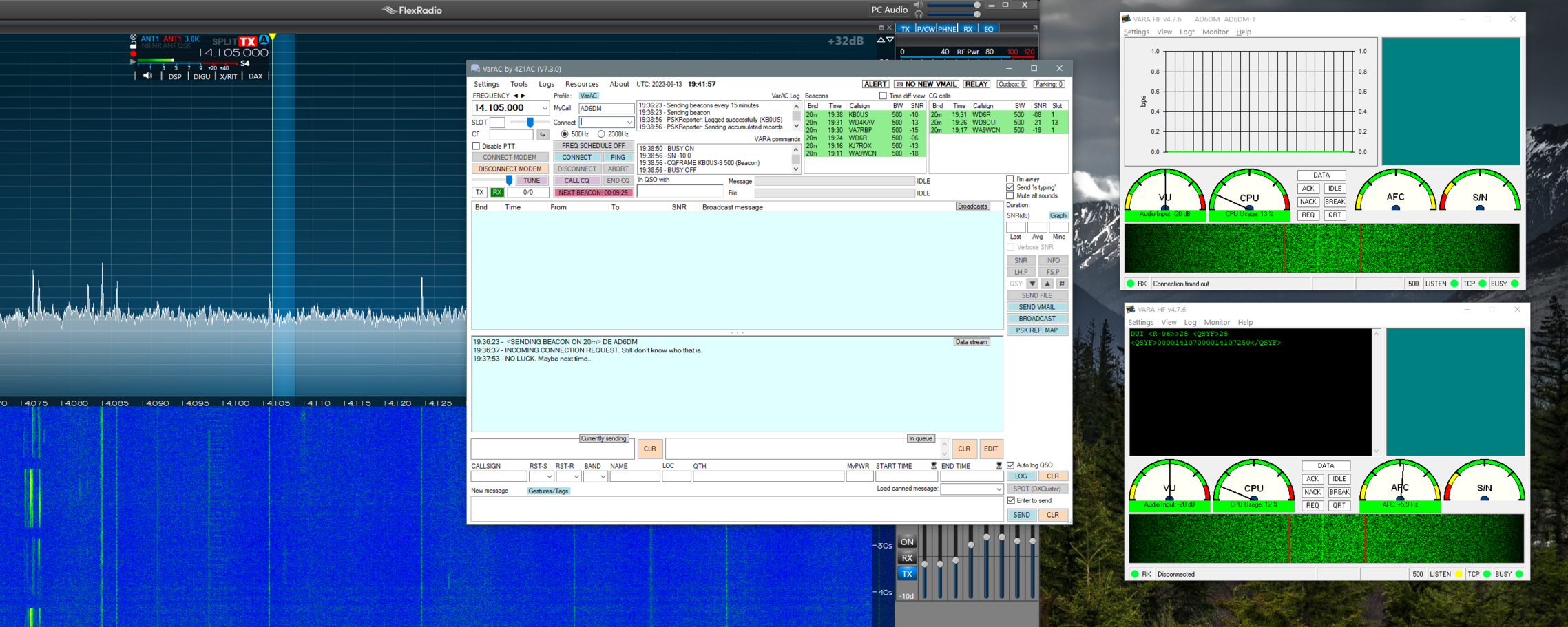Screen dimensions: 1568x627
Task: Click the CF frequency apply arrow icon
Action: pos(543,134)
